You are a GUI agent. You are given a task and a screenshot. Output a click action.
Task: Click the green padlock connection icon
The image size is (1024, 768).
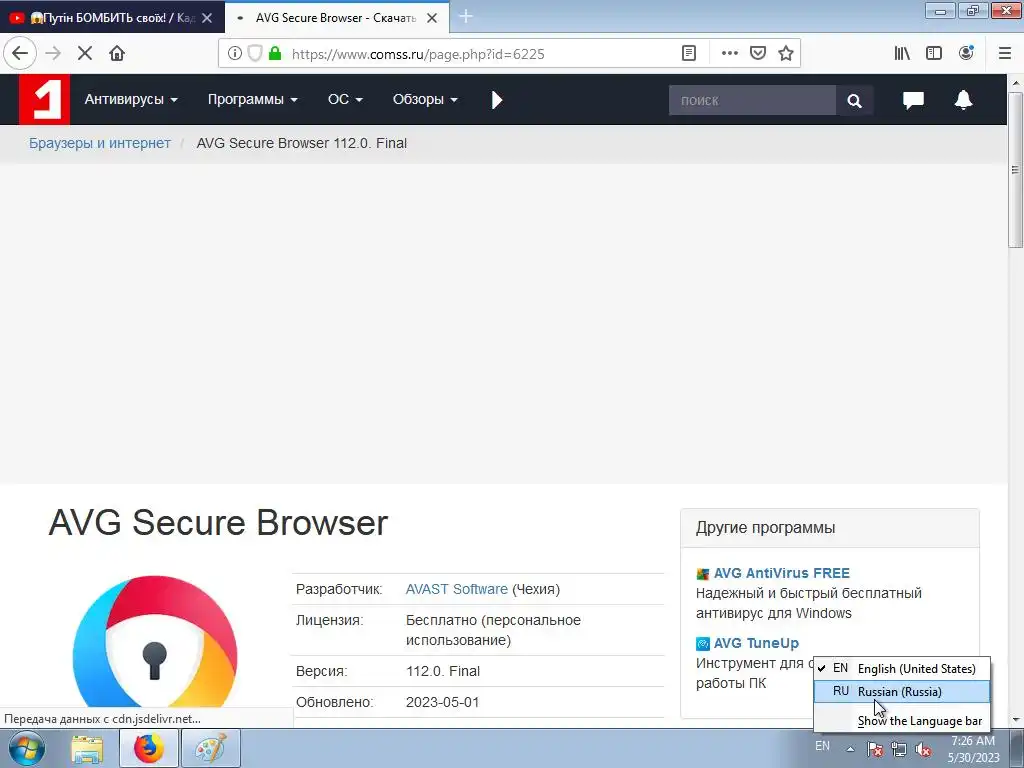275,54
